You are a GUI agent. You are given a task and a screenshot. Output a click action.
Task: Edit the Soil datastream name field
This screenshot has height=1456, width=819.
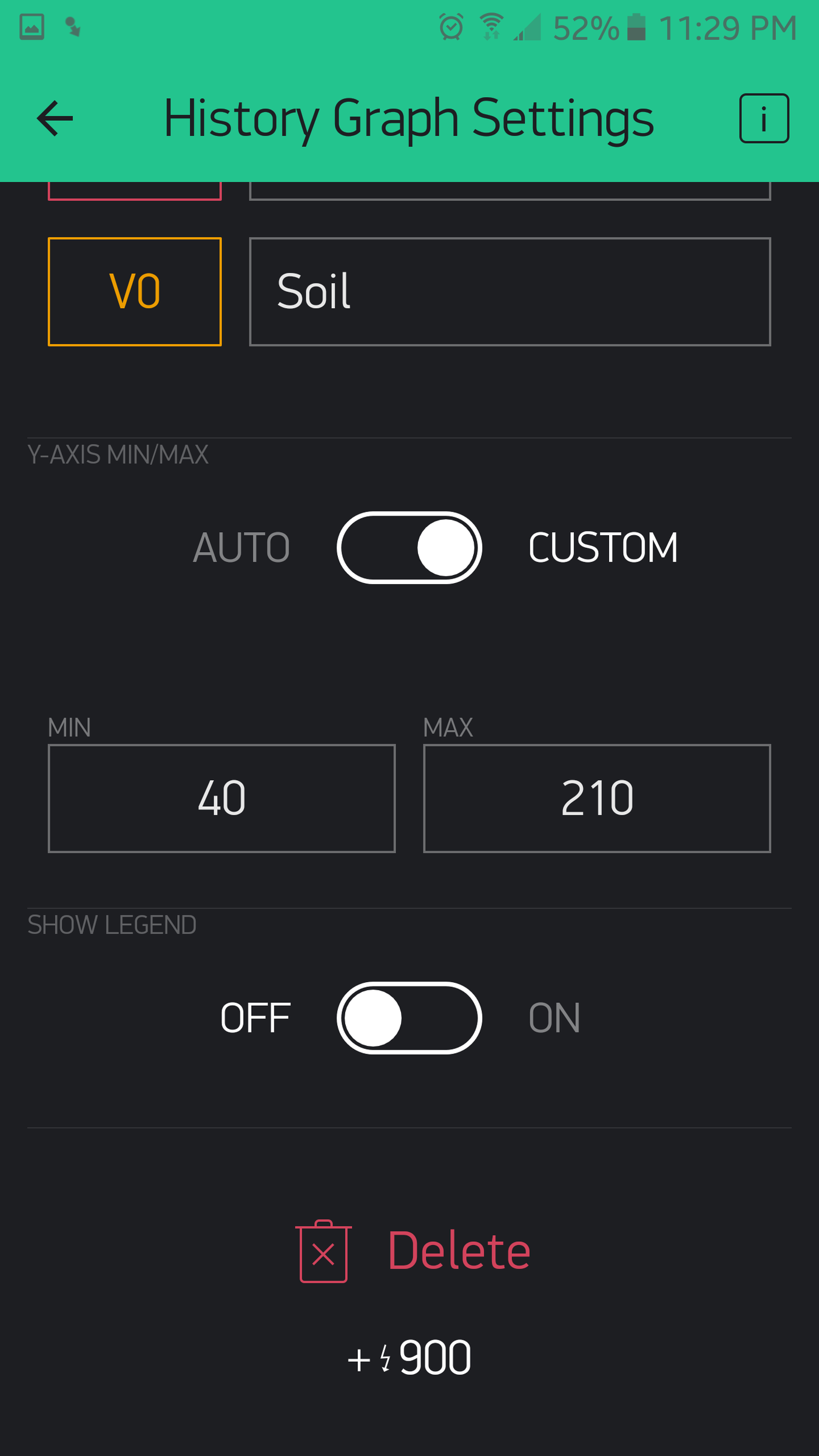tap(510, 292)
